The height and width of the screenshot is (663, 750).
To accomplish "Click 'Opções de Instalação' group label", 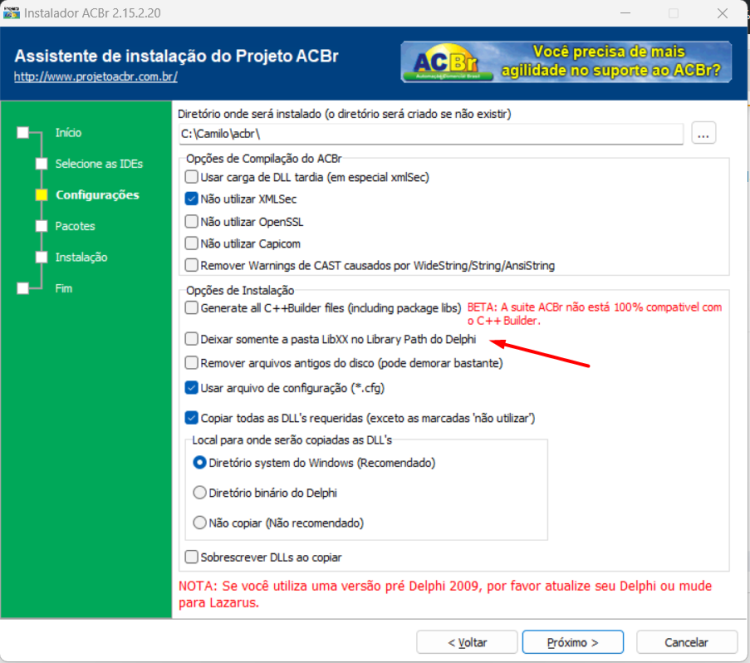I will [240, 290].
